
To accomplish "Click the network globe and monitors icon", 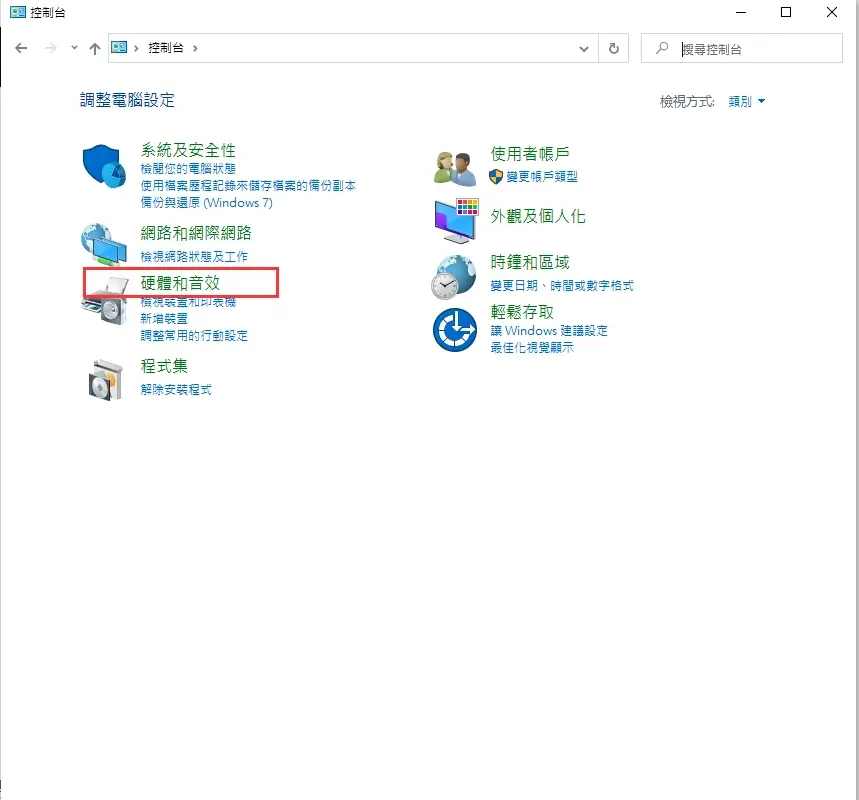I will (x=104, y=245).
